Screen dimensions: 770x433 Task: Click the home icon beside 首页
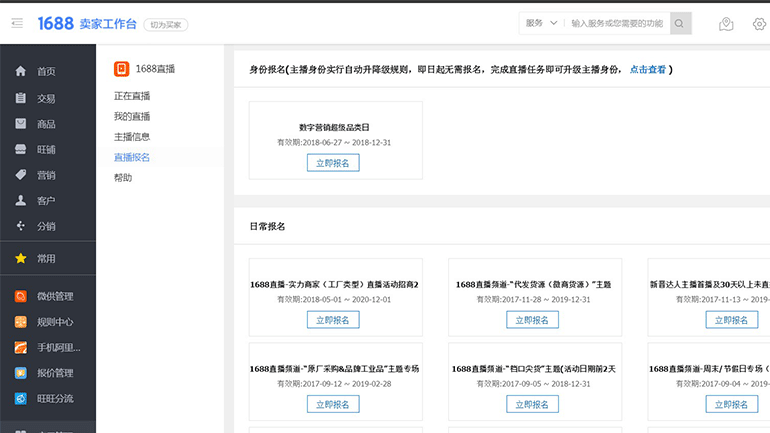tap(21, 71)
